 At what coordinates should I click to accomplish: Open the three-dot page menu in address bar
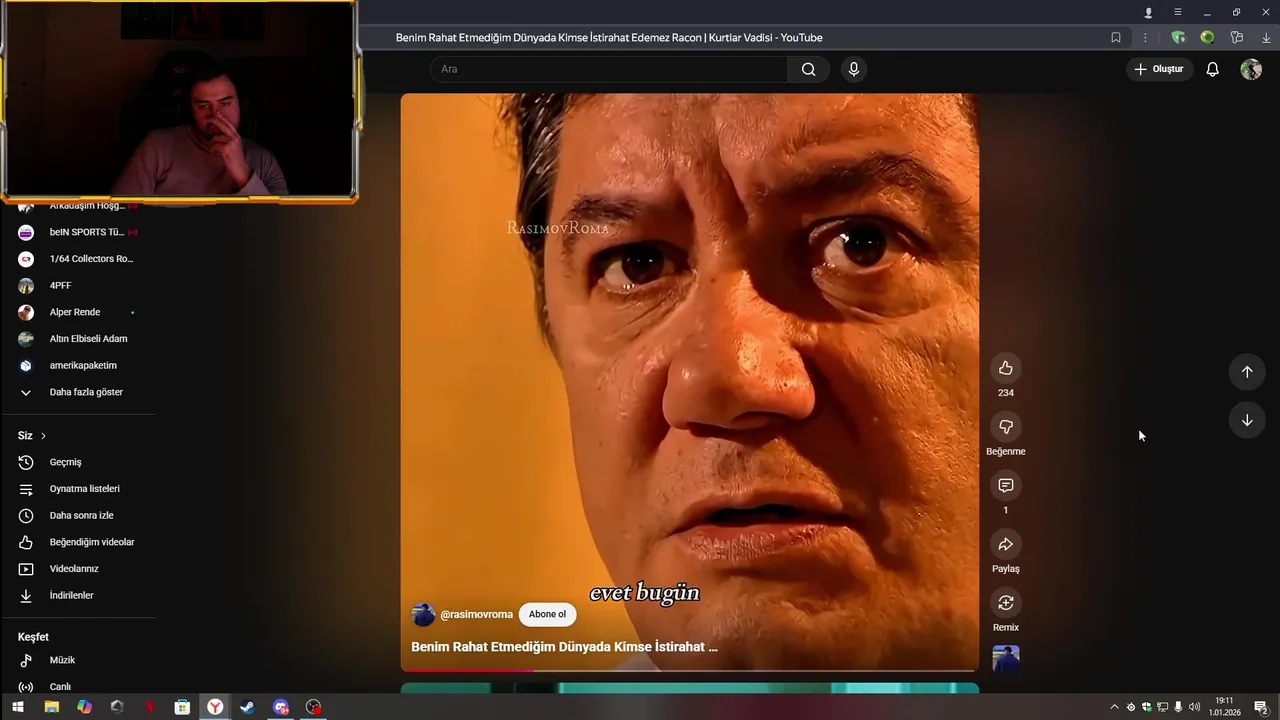point(1145,38)
